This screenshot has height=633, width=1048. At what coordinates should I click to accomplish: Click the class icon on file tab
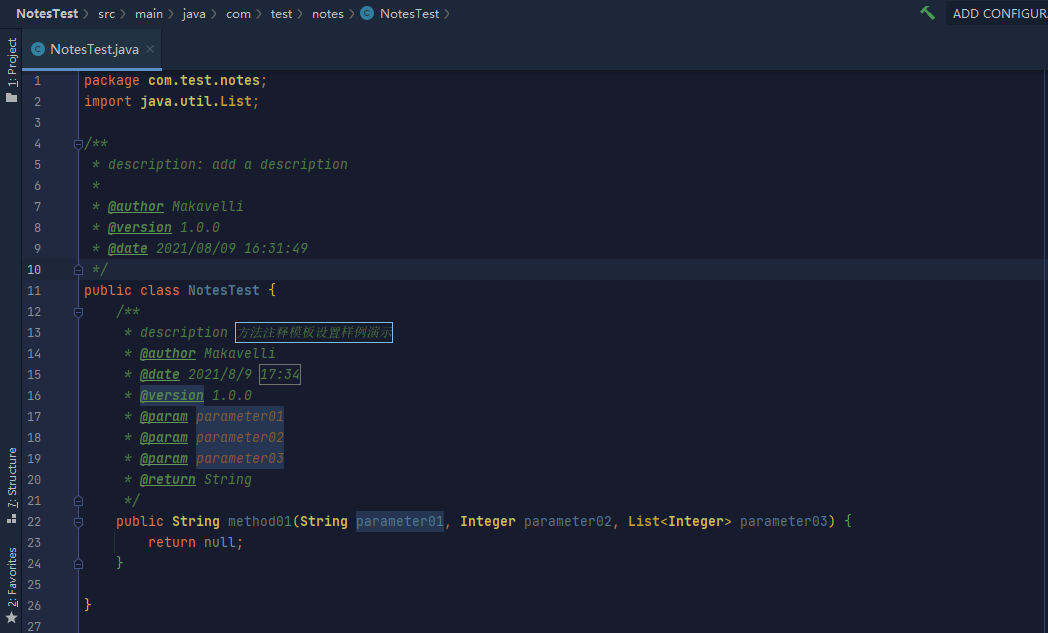[38, 49]
